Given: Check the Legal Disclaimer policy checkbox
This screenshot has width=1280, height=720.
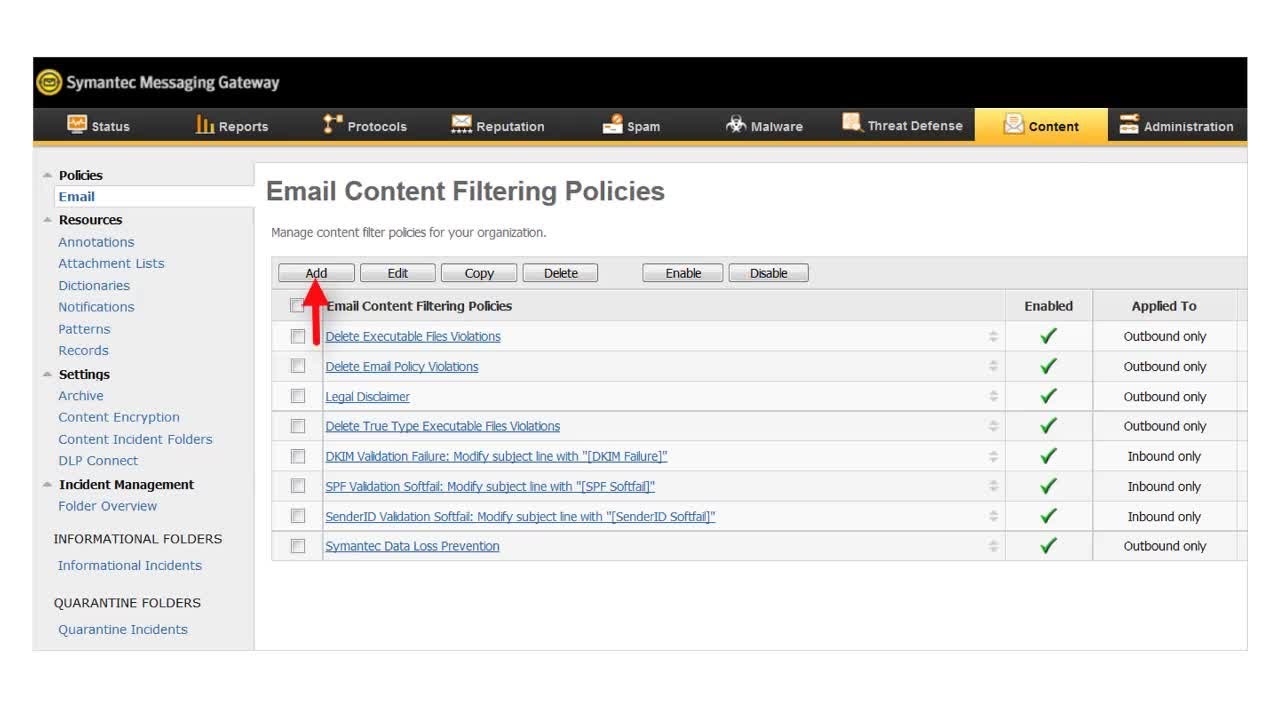Looking at the screenshot, I should pyautogui.click(x=298, y=396).
